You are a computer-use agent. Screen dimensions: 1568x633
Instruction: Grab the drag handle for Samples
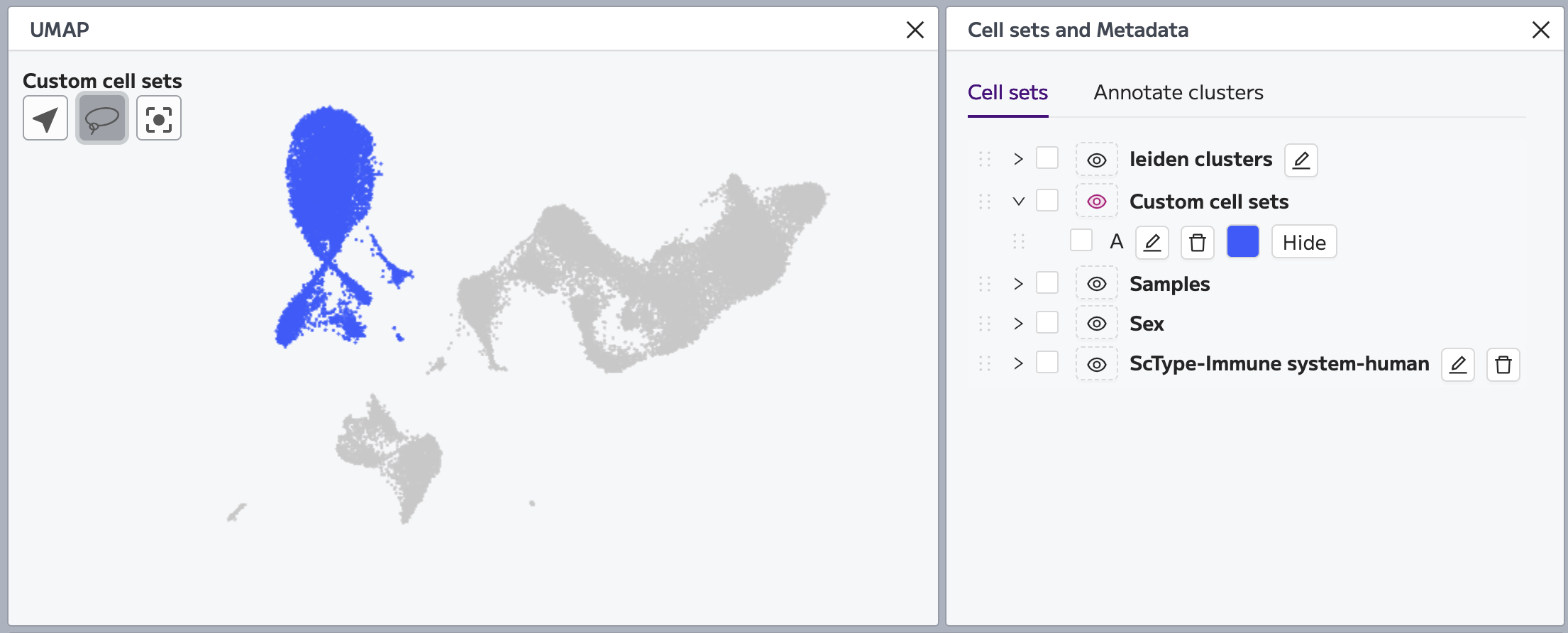pos(985,284)
